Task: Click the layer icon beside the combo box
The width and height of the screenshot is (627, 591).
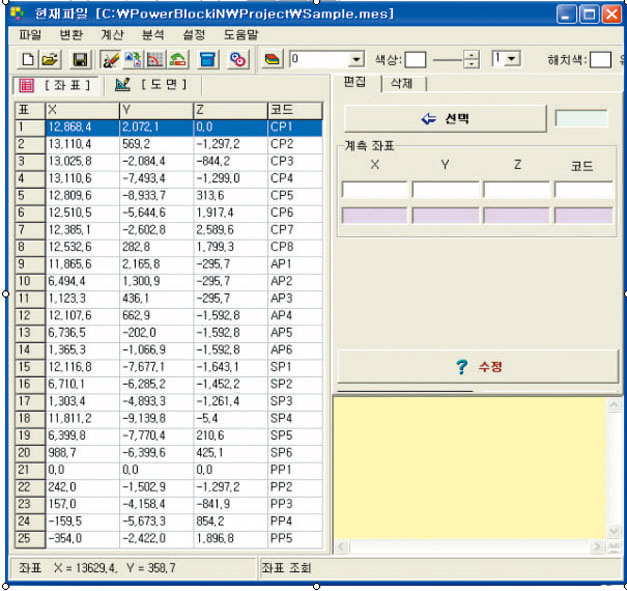Action: (273, 60)
